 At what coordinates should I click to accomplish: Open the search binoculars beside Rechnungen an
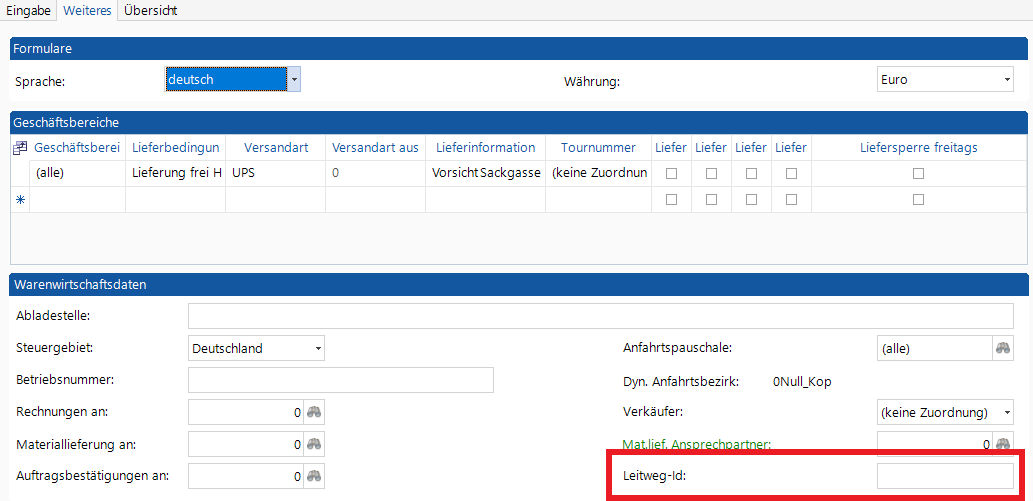(315, 412)
